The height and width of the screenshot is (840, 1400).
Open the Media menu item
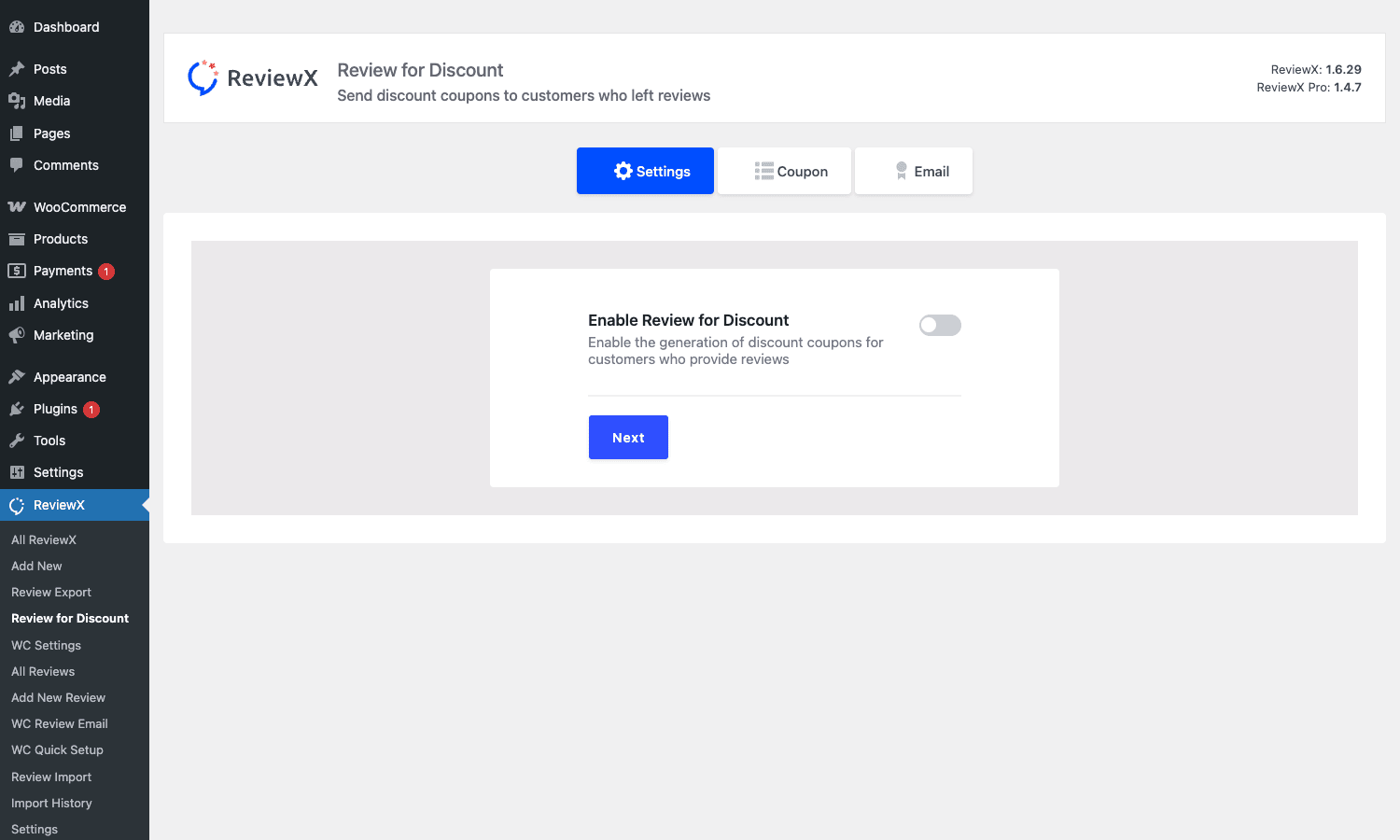pos(75,101)
